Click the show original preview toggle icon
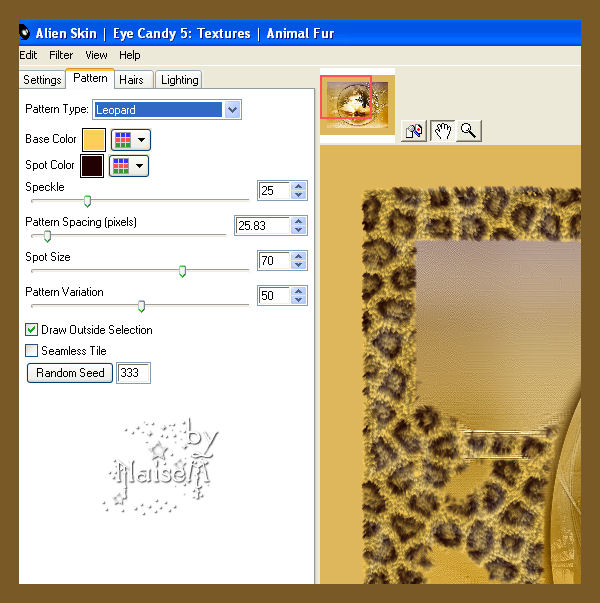600x603 pixels. 414,131
